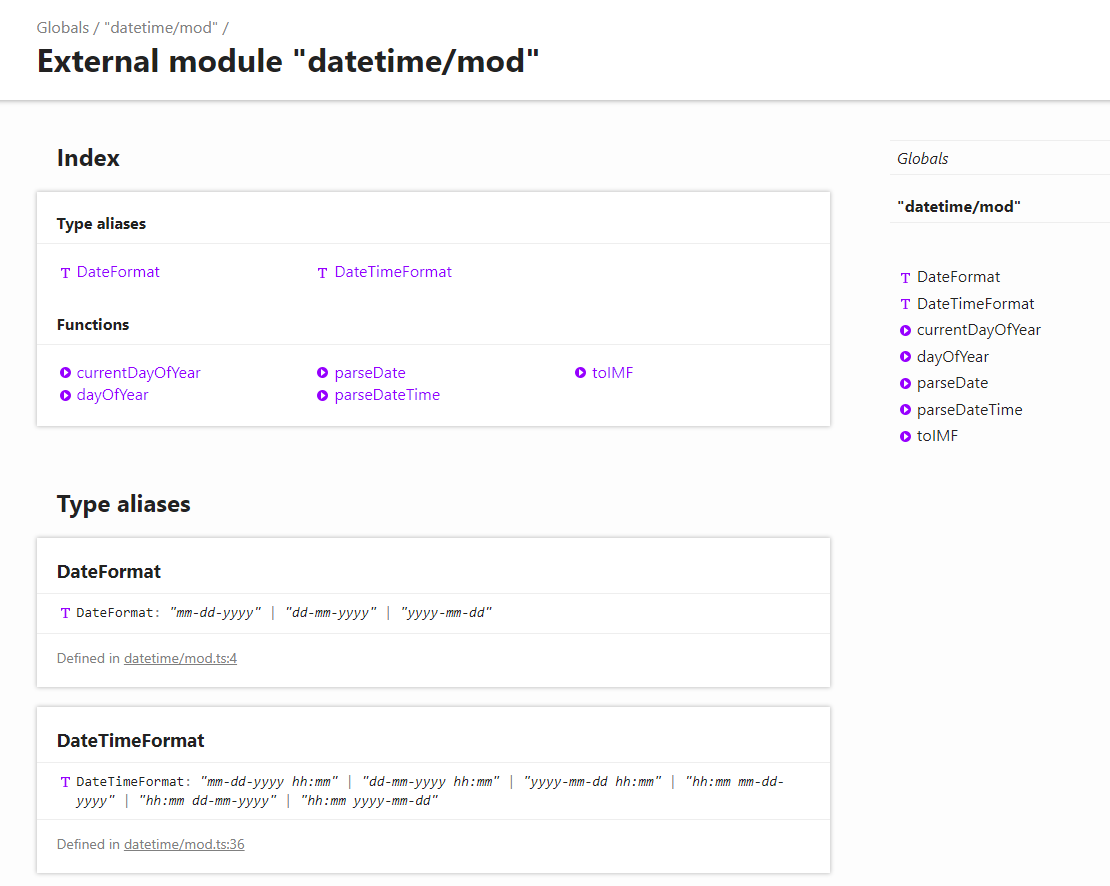The height and width of the screenshot is (886, 1110).
Task: Click the function icon next to parseDate
Action: tap(322, 372)
